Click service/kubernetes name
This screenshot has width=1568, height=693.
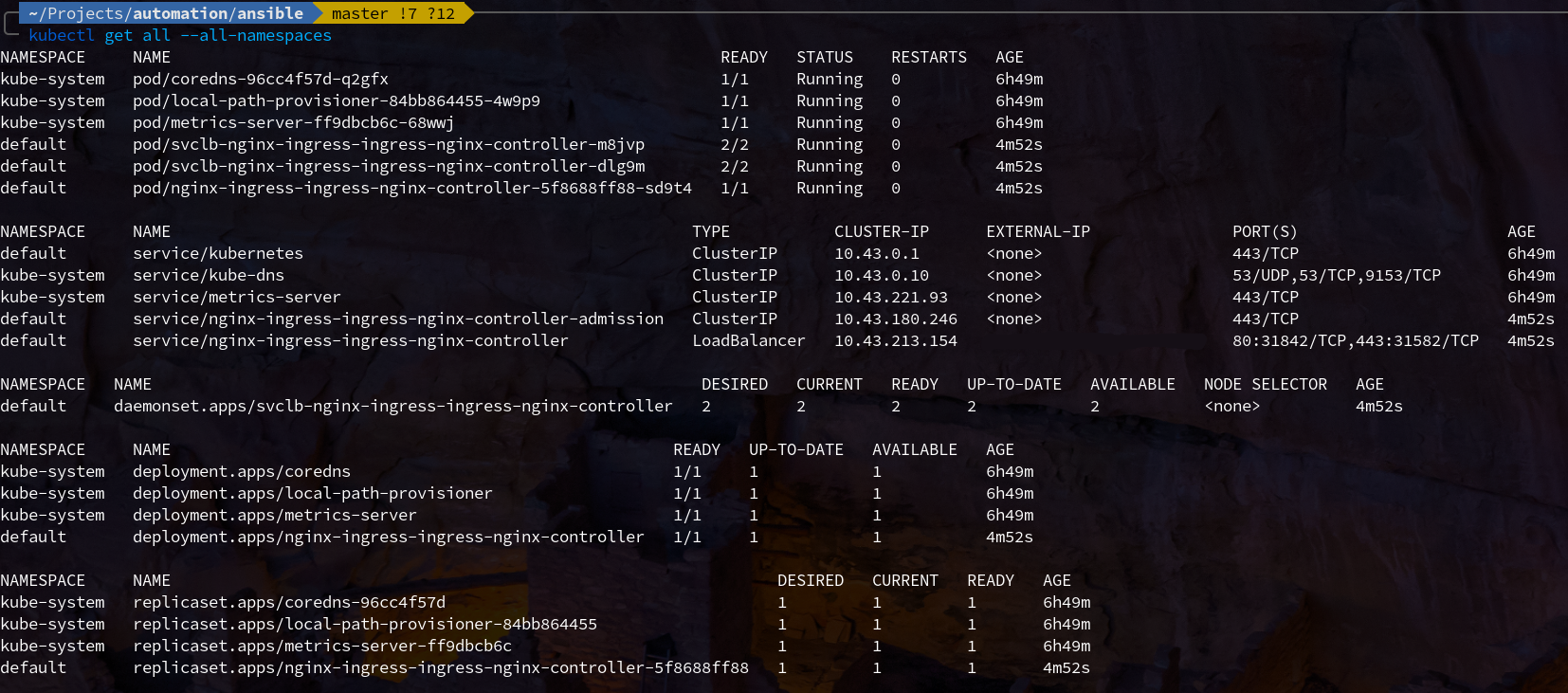coord(218,253)
